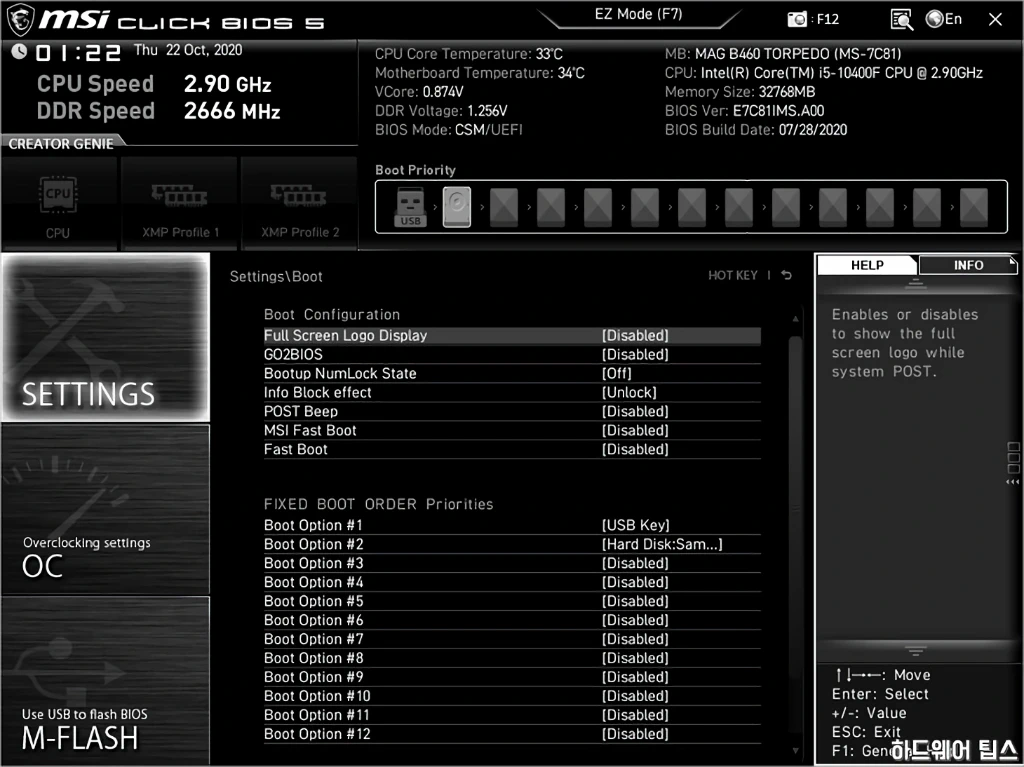
Task: Switch to the INFO tab
Action: click(968, 265)
